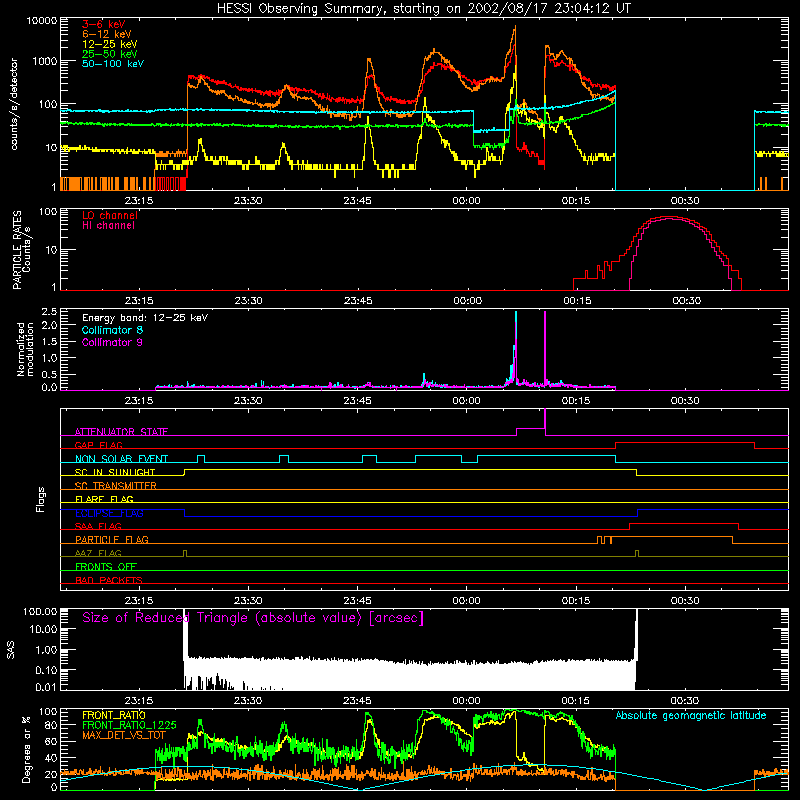Click the PARTICLE_FLAG label
This screenshot has height=800, width=800.
[x=112, y=540]
